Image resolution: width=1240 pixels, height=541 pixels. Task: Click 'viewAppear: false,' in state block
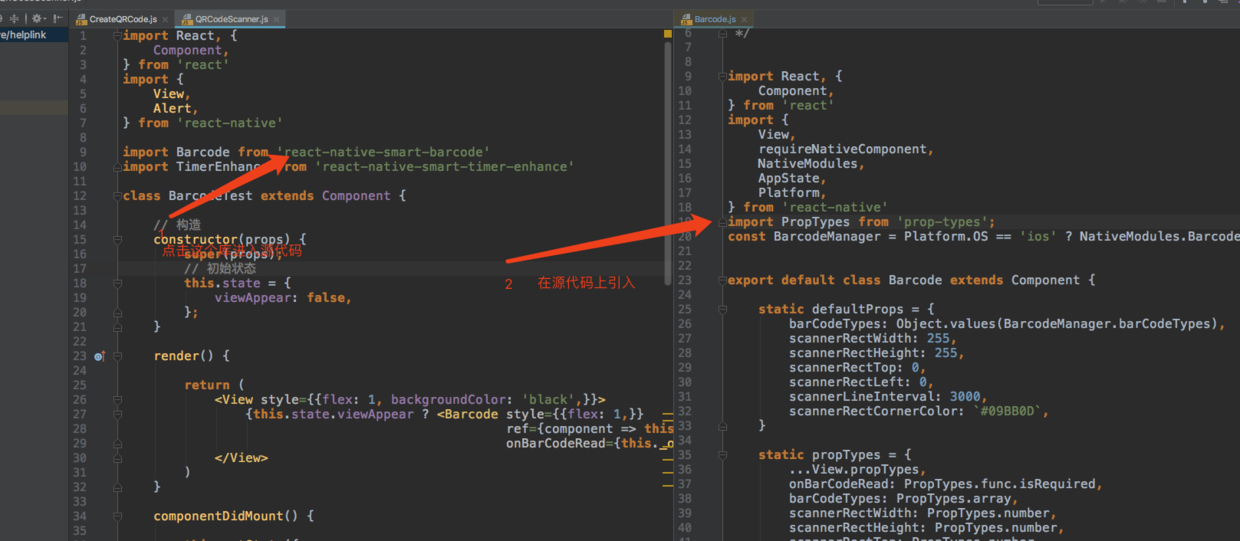[283, 298]
